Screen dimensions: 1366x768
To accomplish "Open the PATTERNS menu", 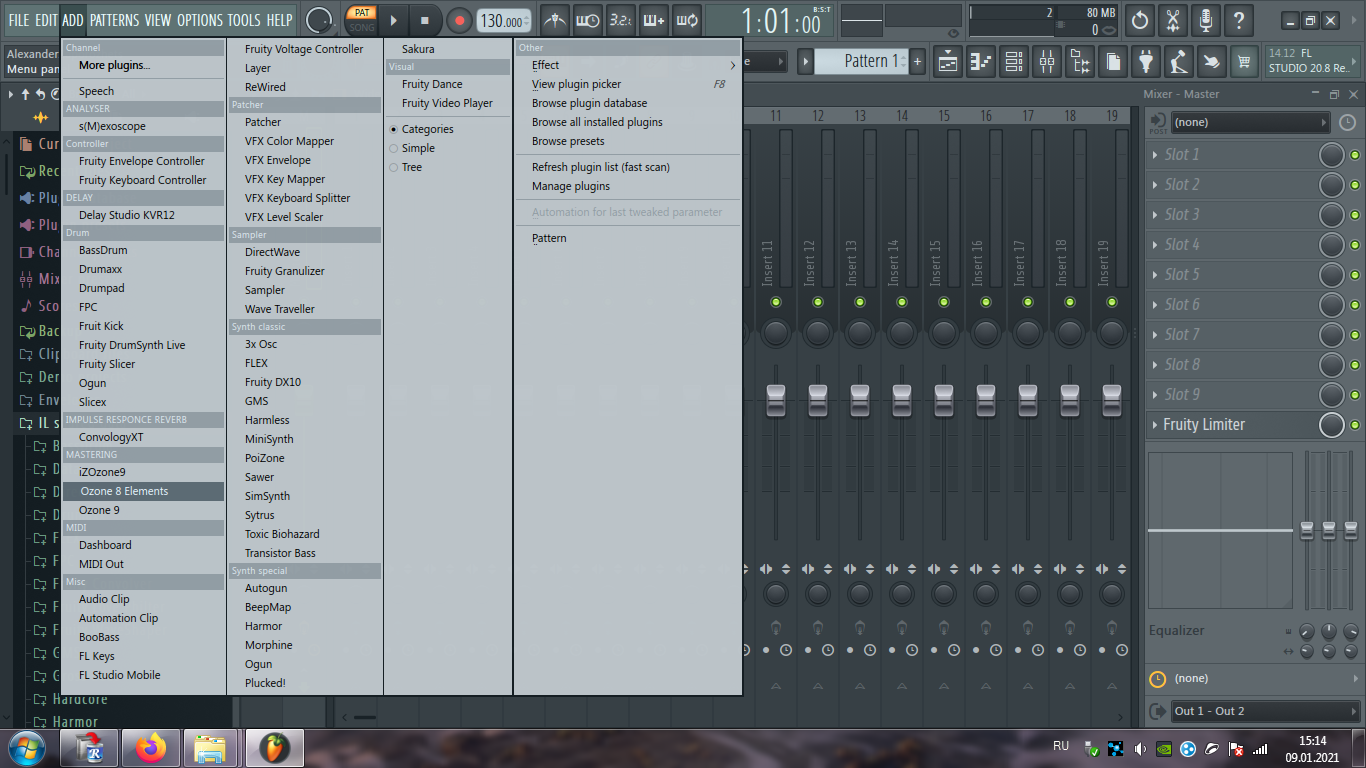I will (x=114, y=20).
